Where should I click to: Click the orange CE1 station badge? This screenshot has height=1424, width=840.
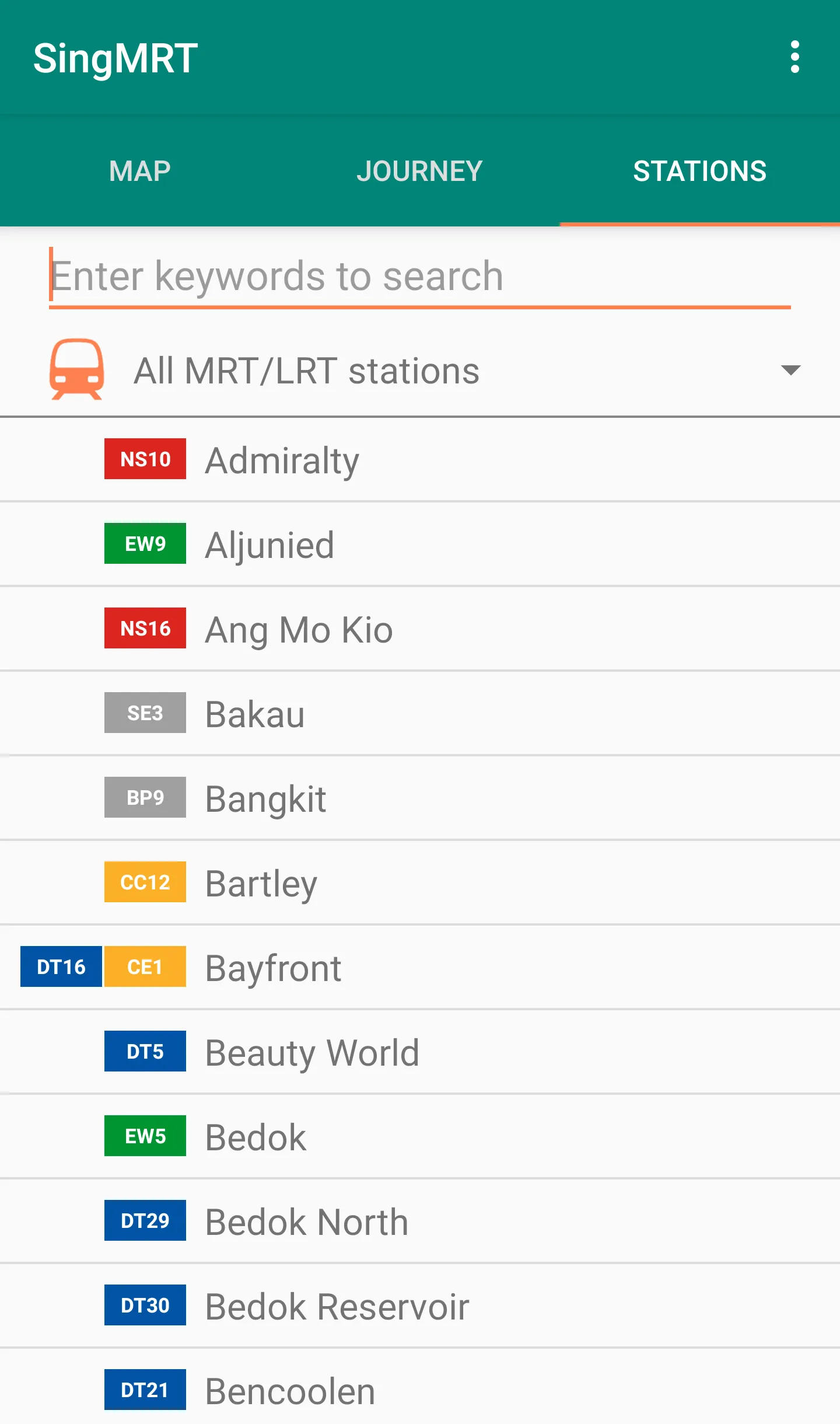(x=145, y=966)
